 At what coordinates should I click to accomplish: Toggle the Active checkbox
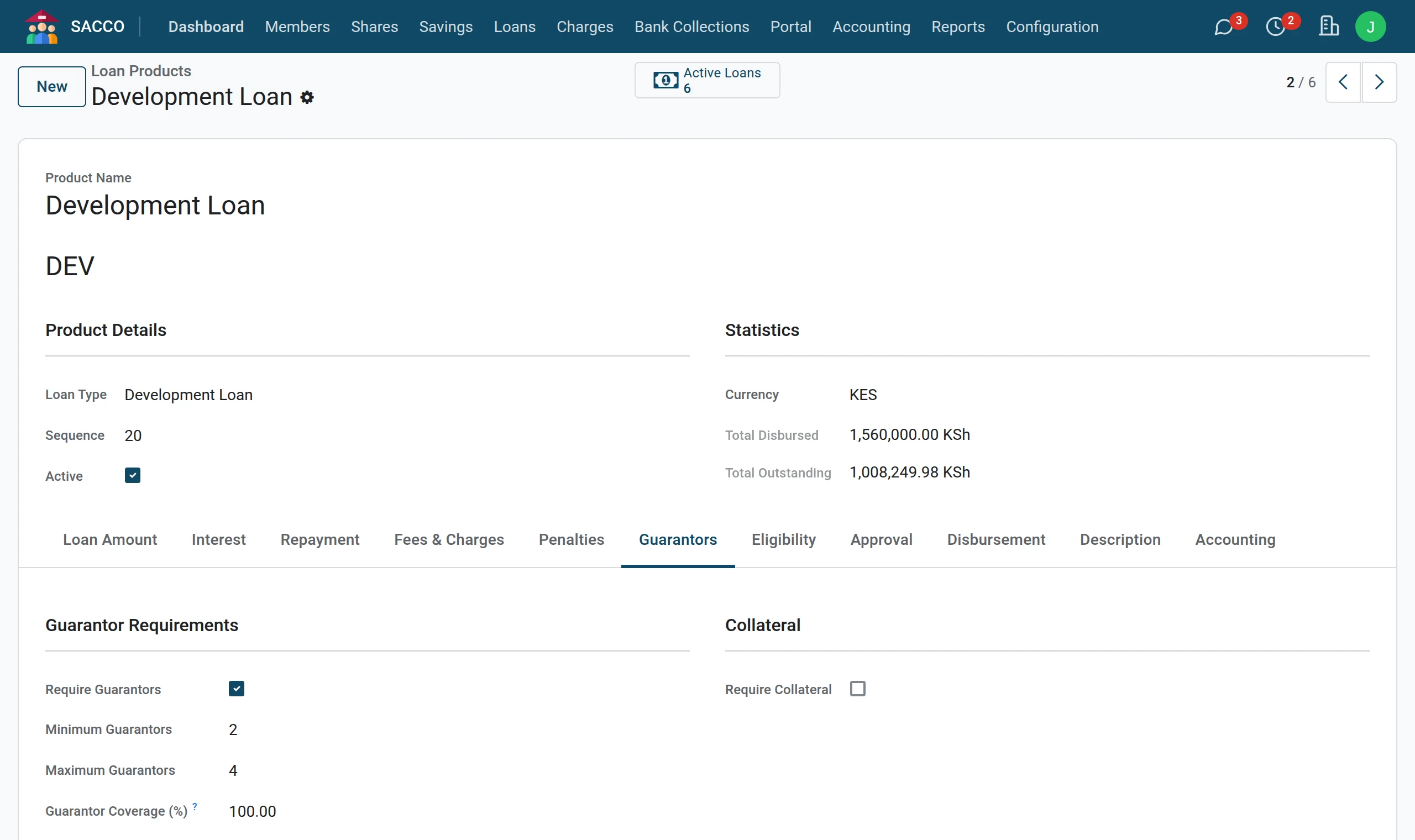[x=133, y=475]
